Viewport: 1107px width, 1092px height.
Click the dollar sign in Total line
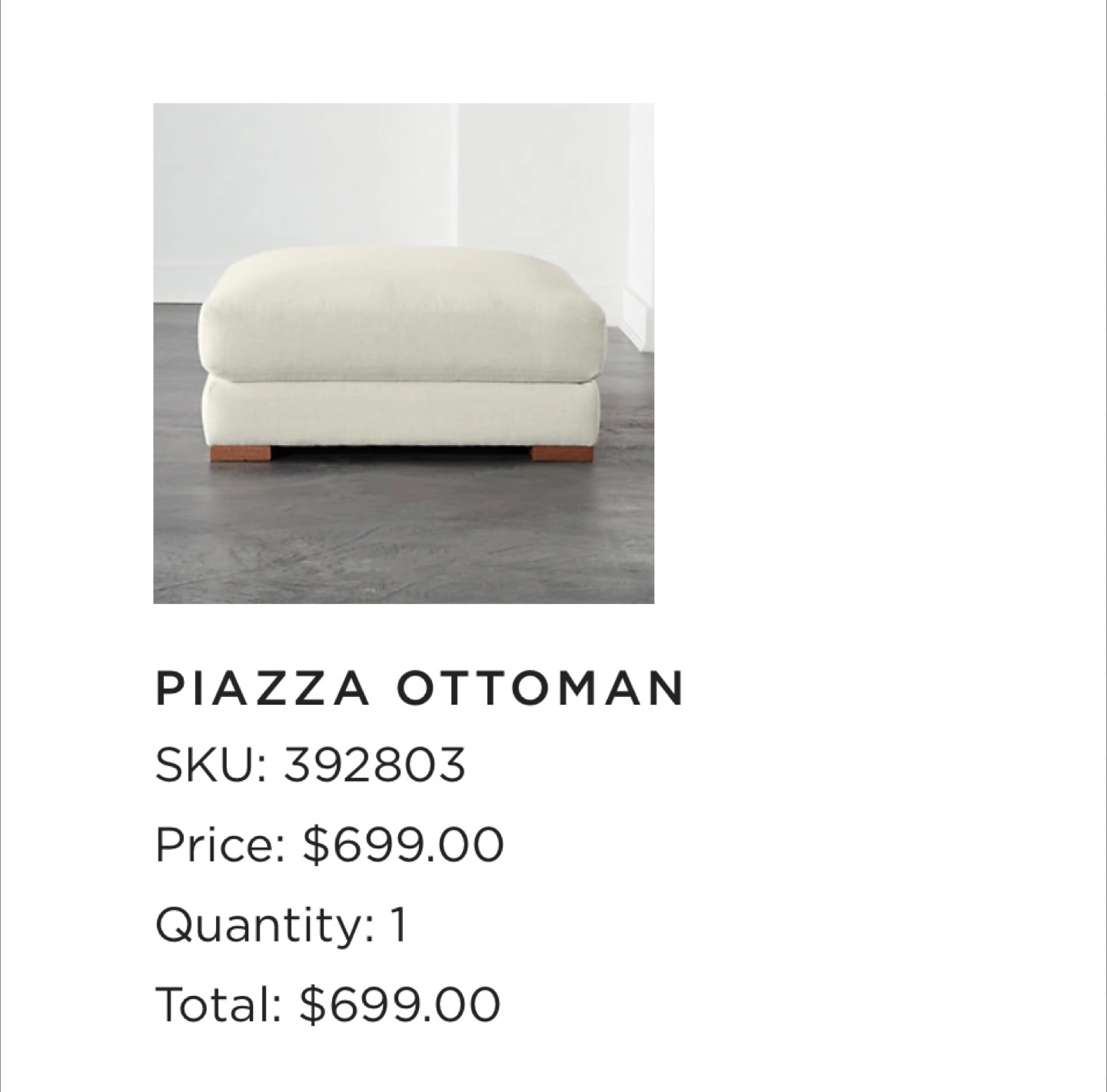point(313,1004)
